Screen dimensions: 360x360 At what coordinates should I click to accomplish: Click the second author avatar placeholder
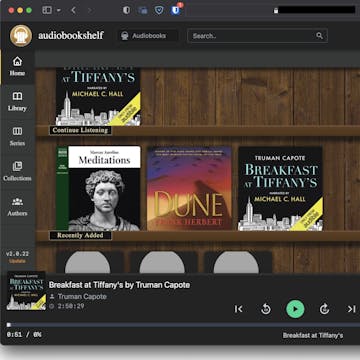click(x=162, y=262)
